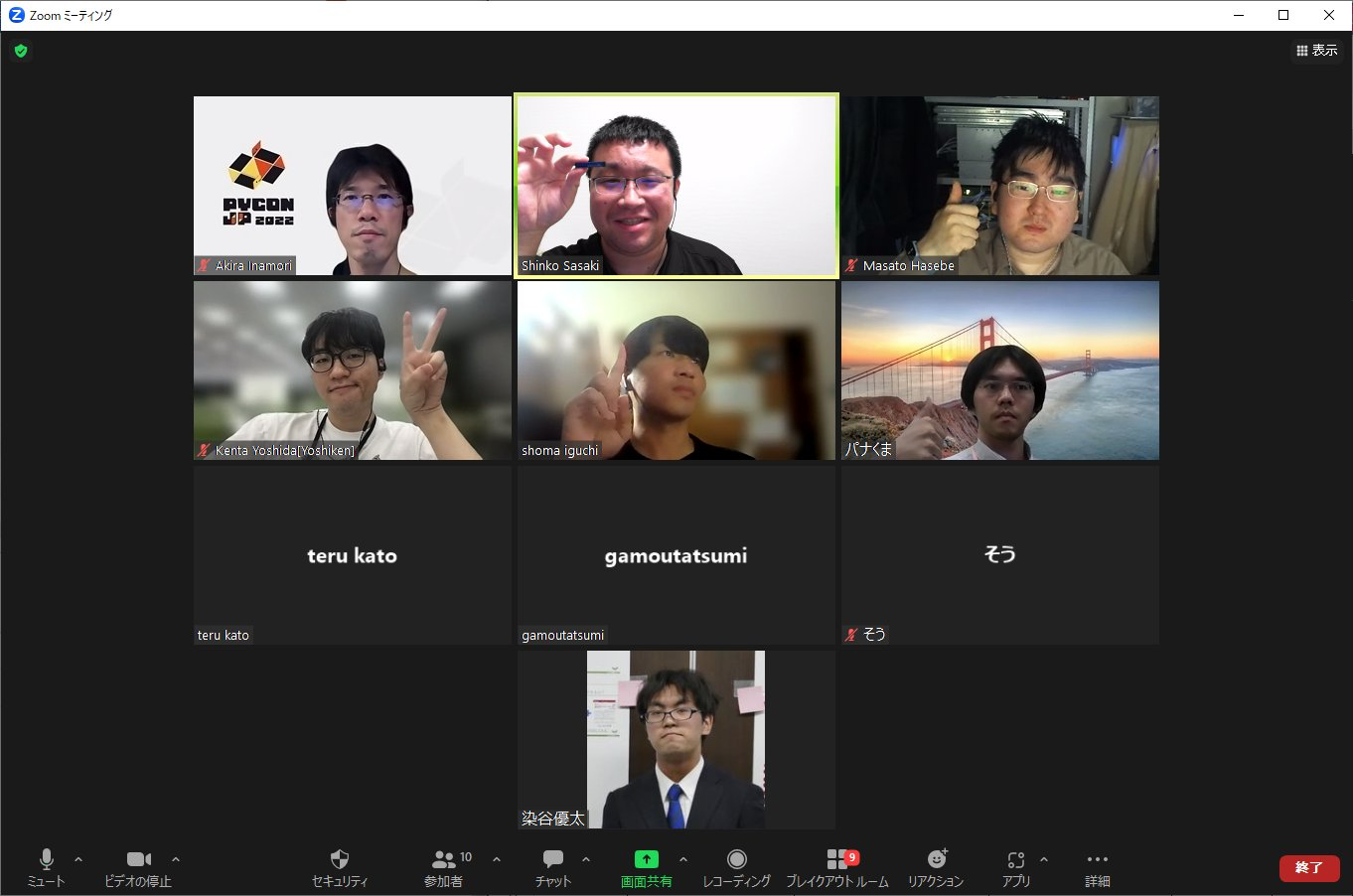The image size is (1353, 896).
Task: Click muted mic icon beside Akira Inamori
Action: coord(205,265)
